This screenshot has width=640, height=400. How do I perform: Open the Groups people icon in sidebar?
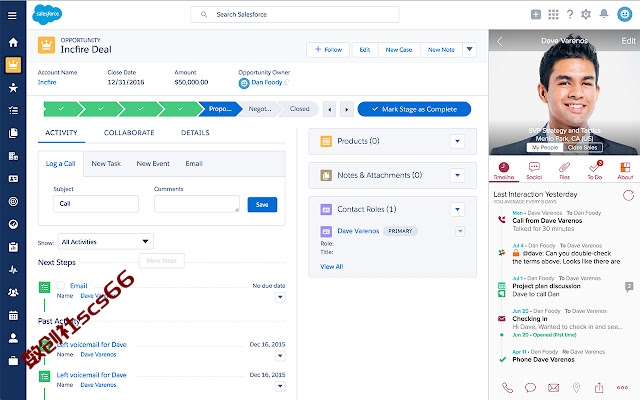click(x=13, y=292)
